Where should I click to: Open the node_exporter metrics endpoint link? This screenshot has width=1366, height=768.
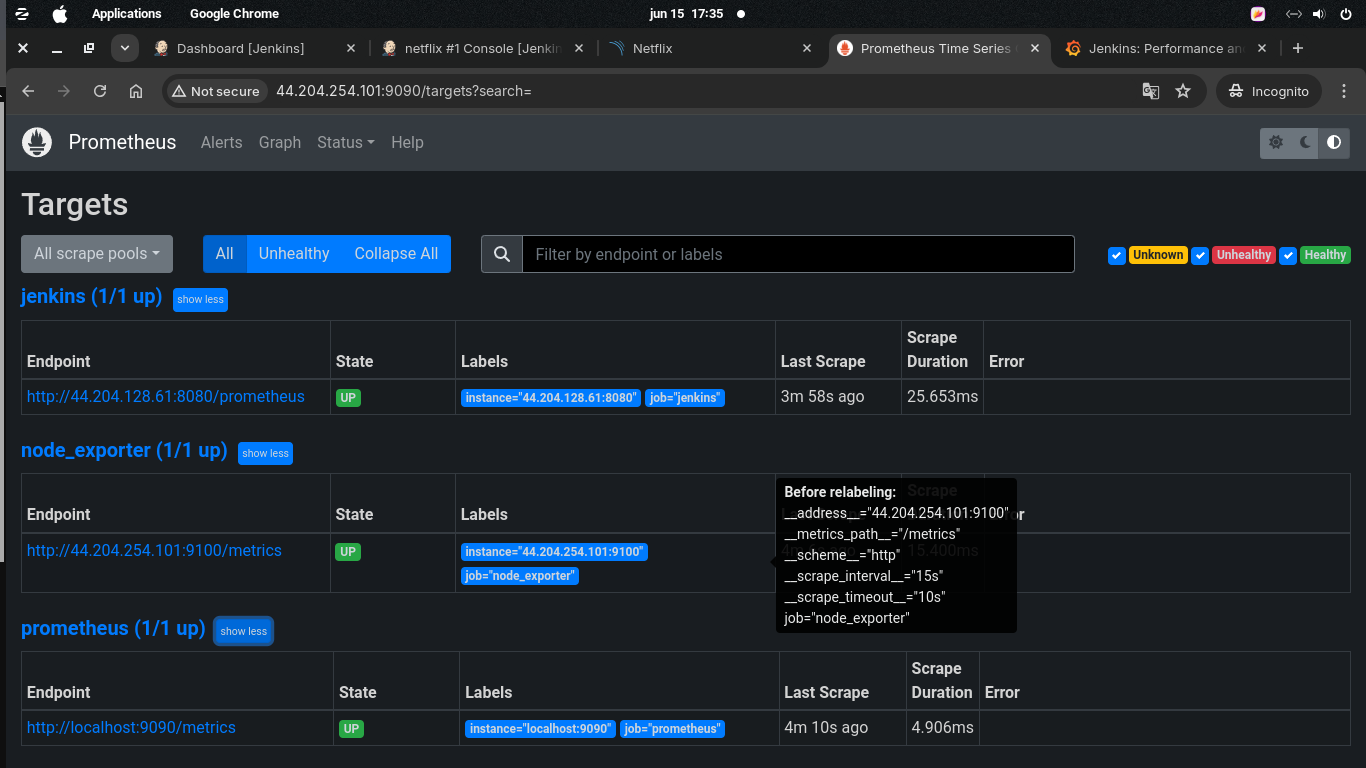154,550
